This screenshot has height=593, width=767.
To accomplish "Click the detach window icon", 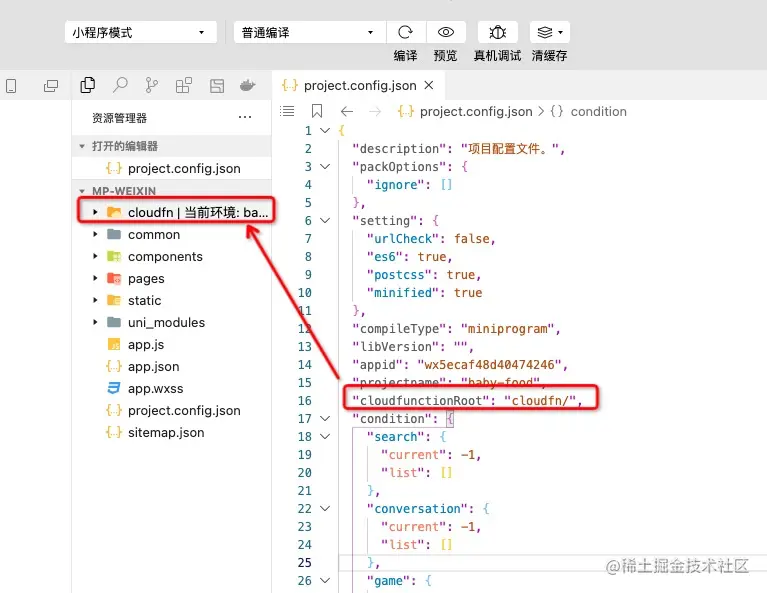I will (x=50, y=86).
